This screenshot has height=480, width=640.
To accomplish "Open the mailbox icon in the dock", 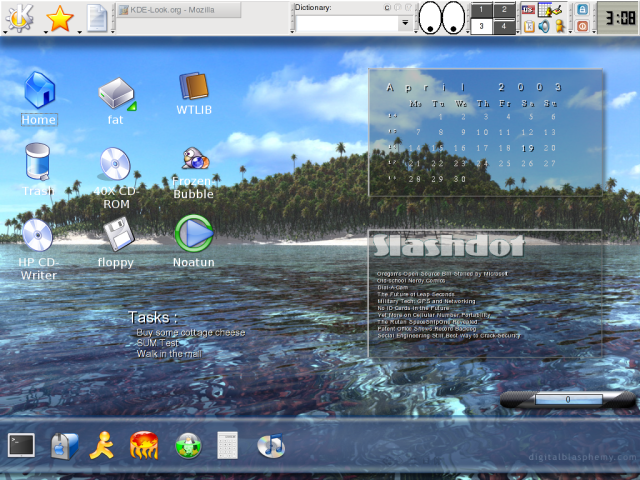I will 64,446.
